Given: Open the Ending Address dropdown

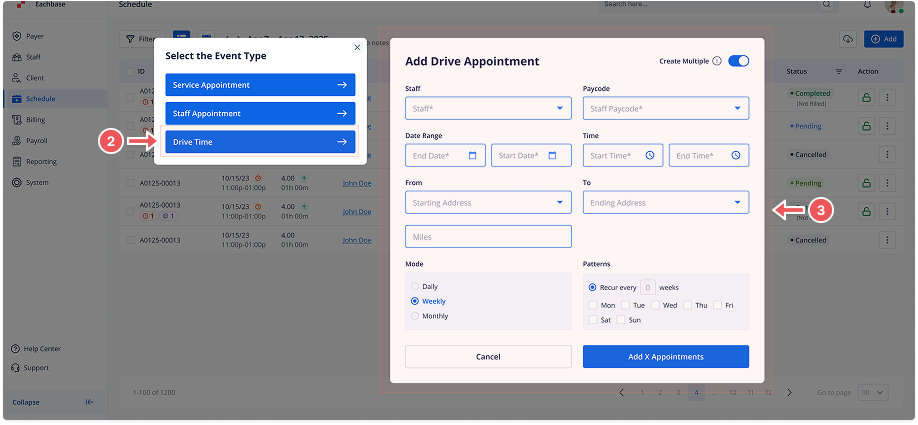Looking at the screenshot, I should coord(665,203).
